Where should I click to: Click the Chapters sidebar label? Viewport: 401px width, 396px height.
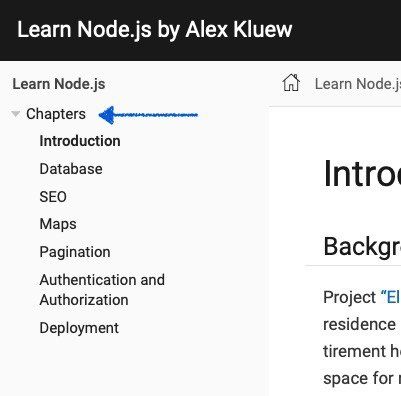point(56,114)
